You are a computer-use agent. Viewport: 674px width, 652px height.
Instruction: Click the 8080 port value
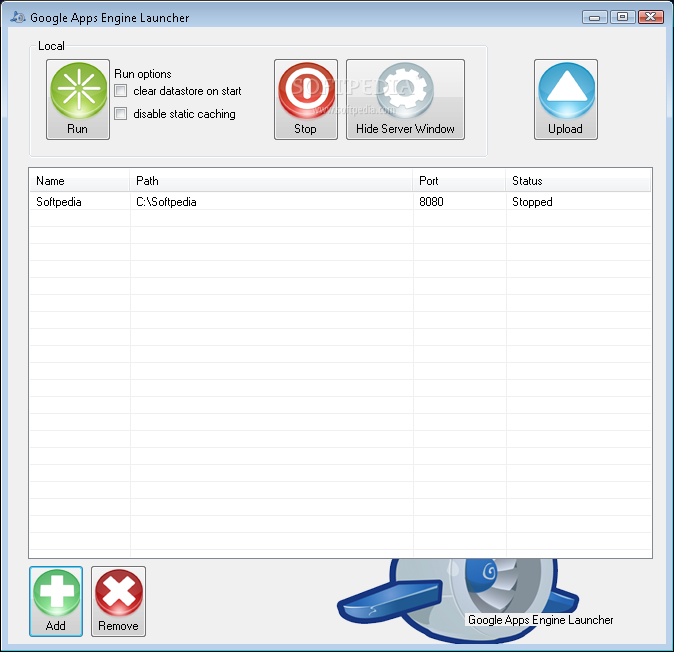pyautogui.click(x=431, y=202)
